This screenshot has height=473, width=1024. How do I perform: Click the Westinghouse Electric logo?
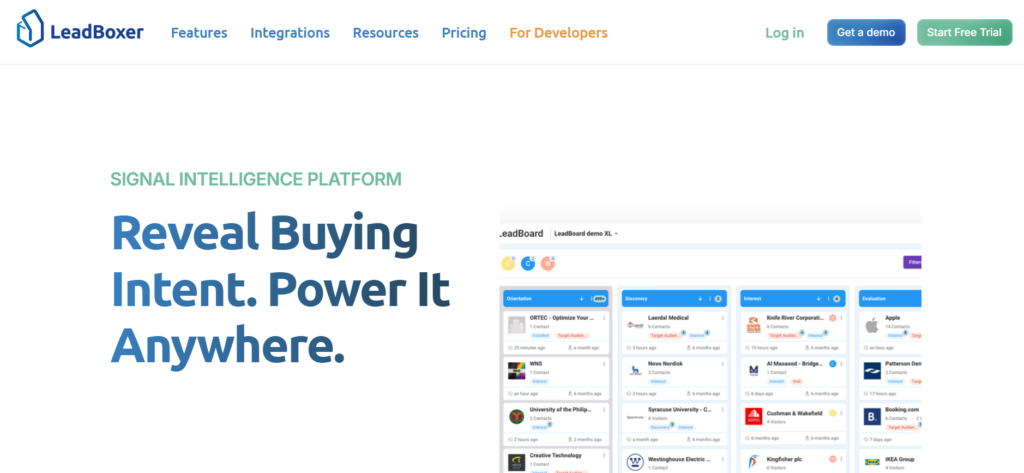coord(635,463)
